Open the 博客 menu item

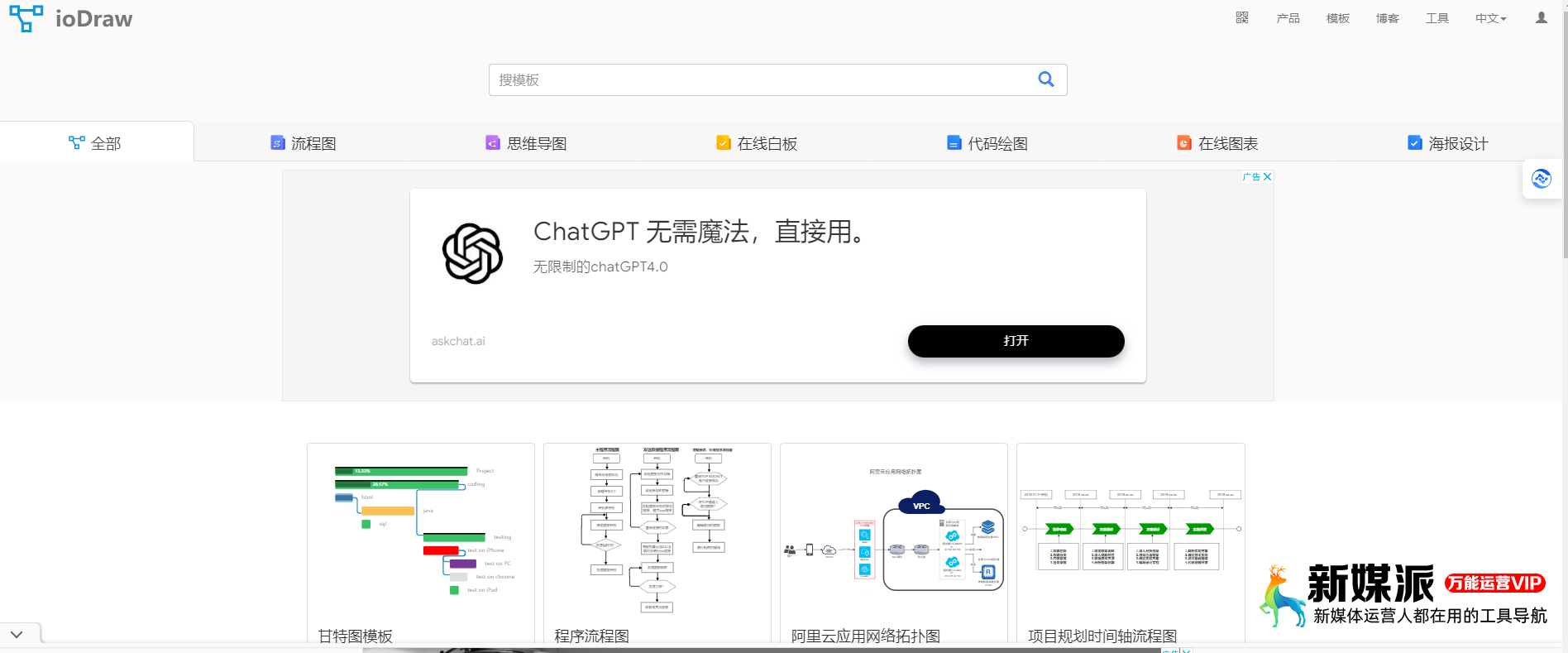click(x=1388, y=18)
